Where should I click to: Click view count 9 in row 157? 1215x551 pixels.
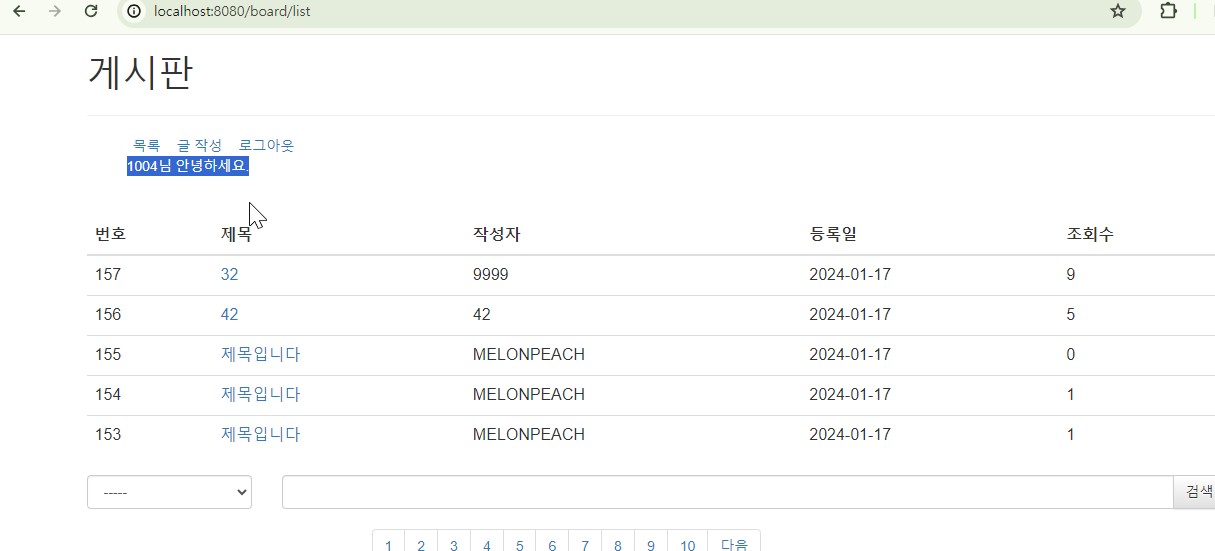tap(1071, 274)
